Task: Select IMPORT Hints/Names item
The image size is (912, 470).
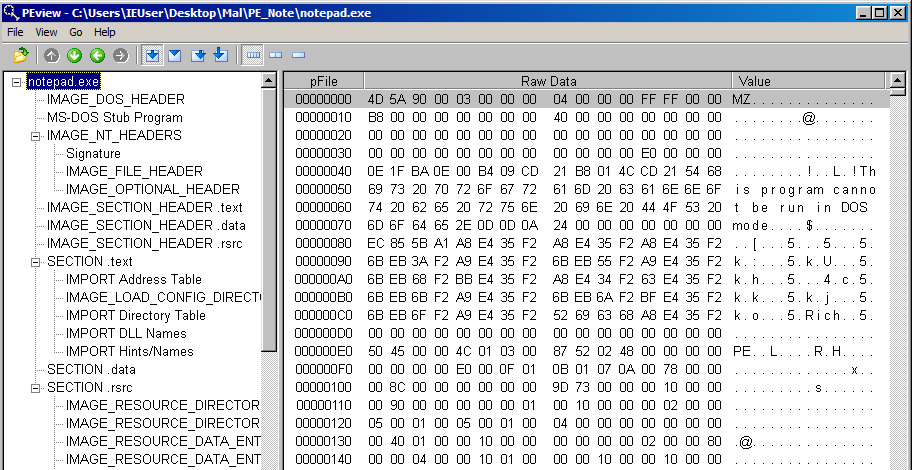Action: [129, 352]
